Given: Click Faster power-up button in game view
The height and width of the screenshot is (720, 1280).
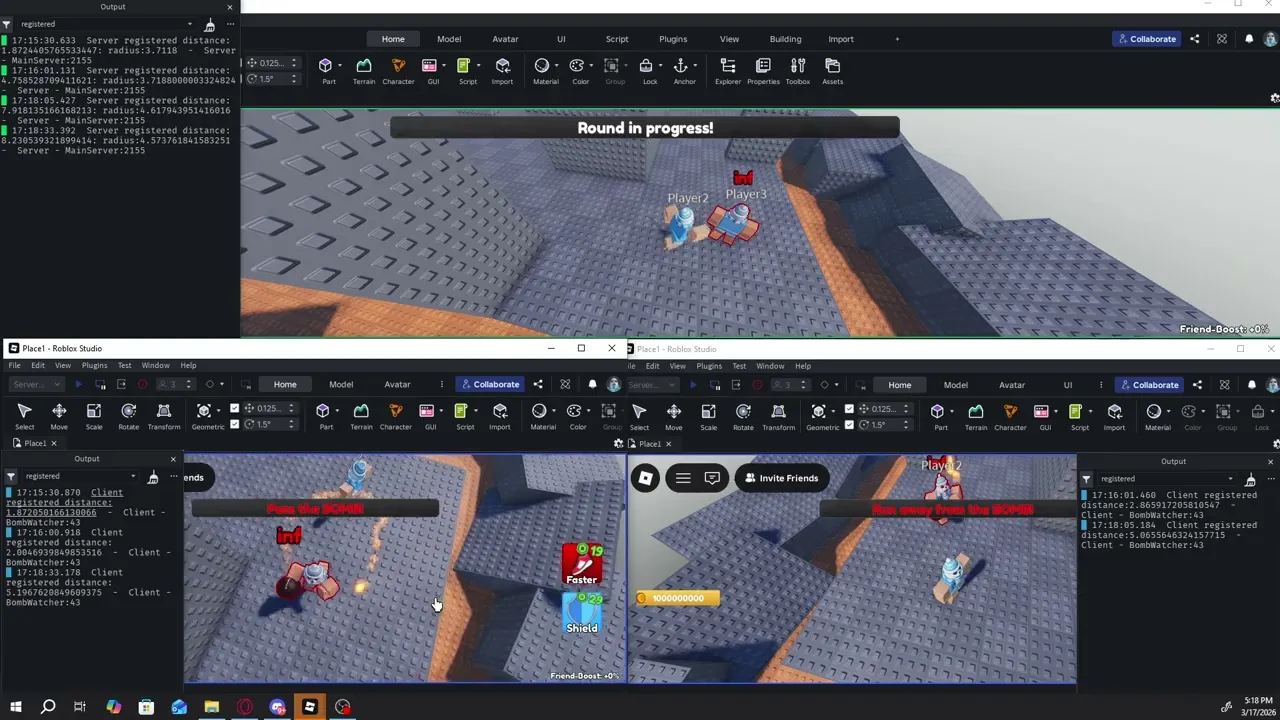Looking at the screenshot, I should tap(582, 564).
